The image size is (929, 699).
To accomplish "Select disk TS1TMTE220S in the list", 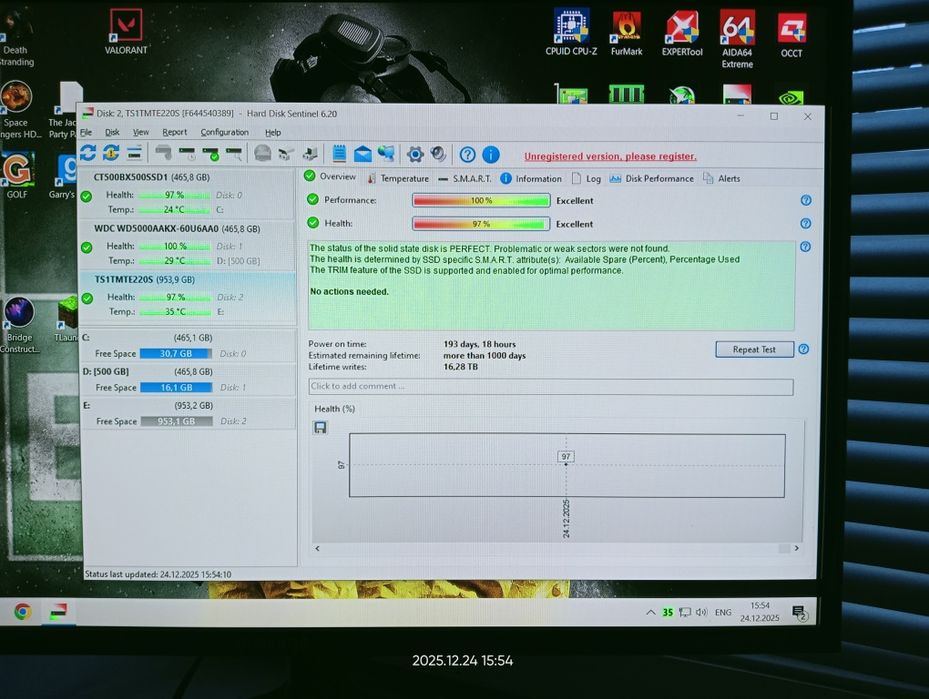I will click(188, 296).
